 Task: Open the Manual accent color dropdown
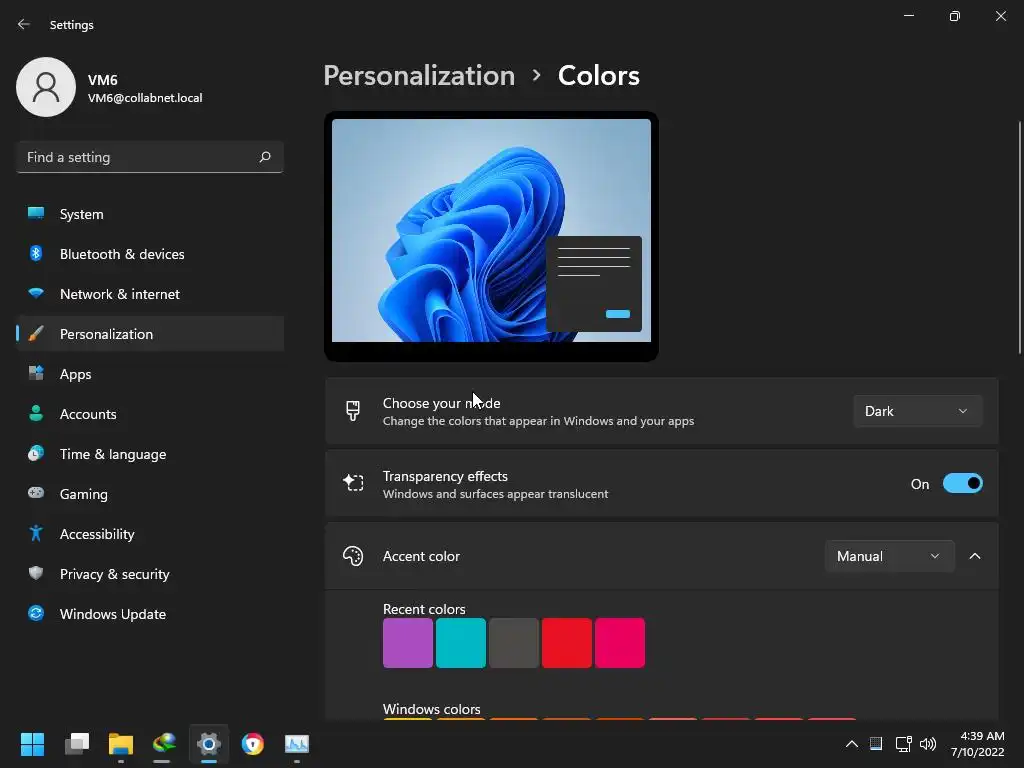coord(889,556)
